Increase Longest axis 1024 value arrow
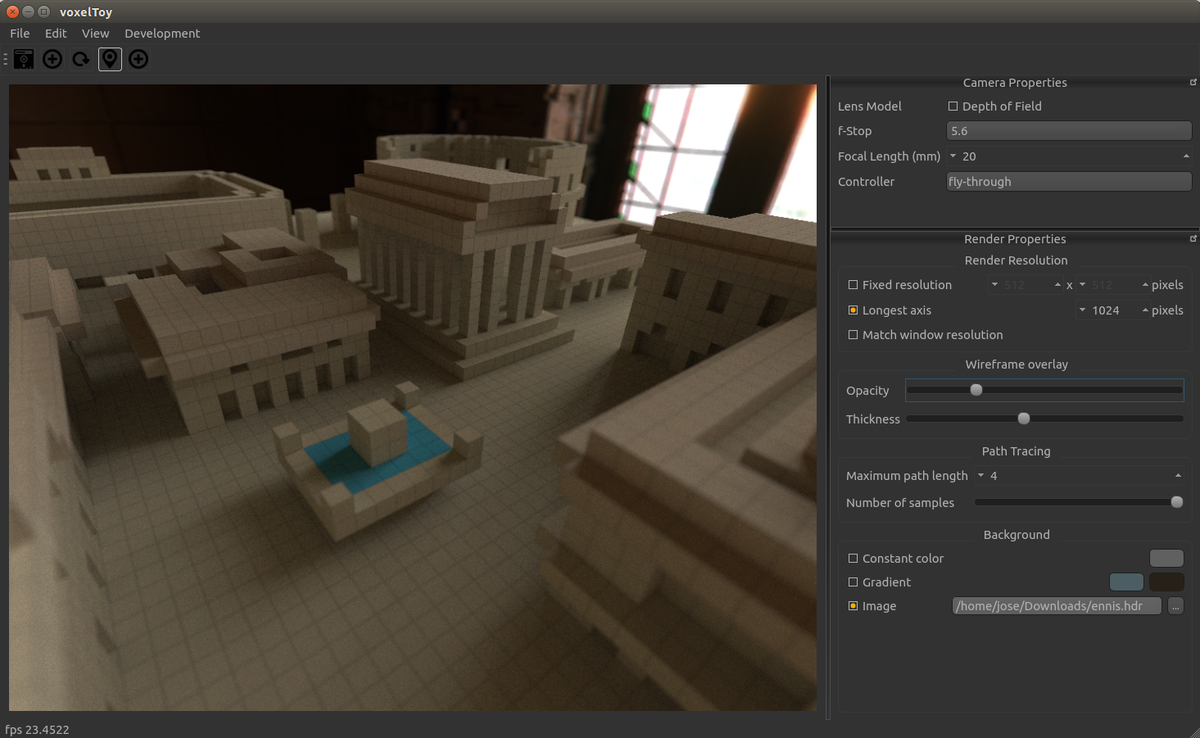This screenshot has height=738, width=1200. click(1143, 310)
